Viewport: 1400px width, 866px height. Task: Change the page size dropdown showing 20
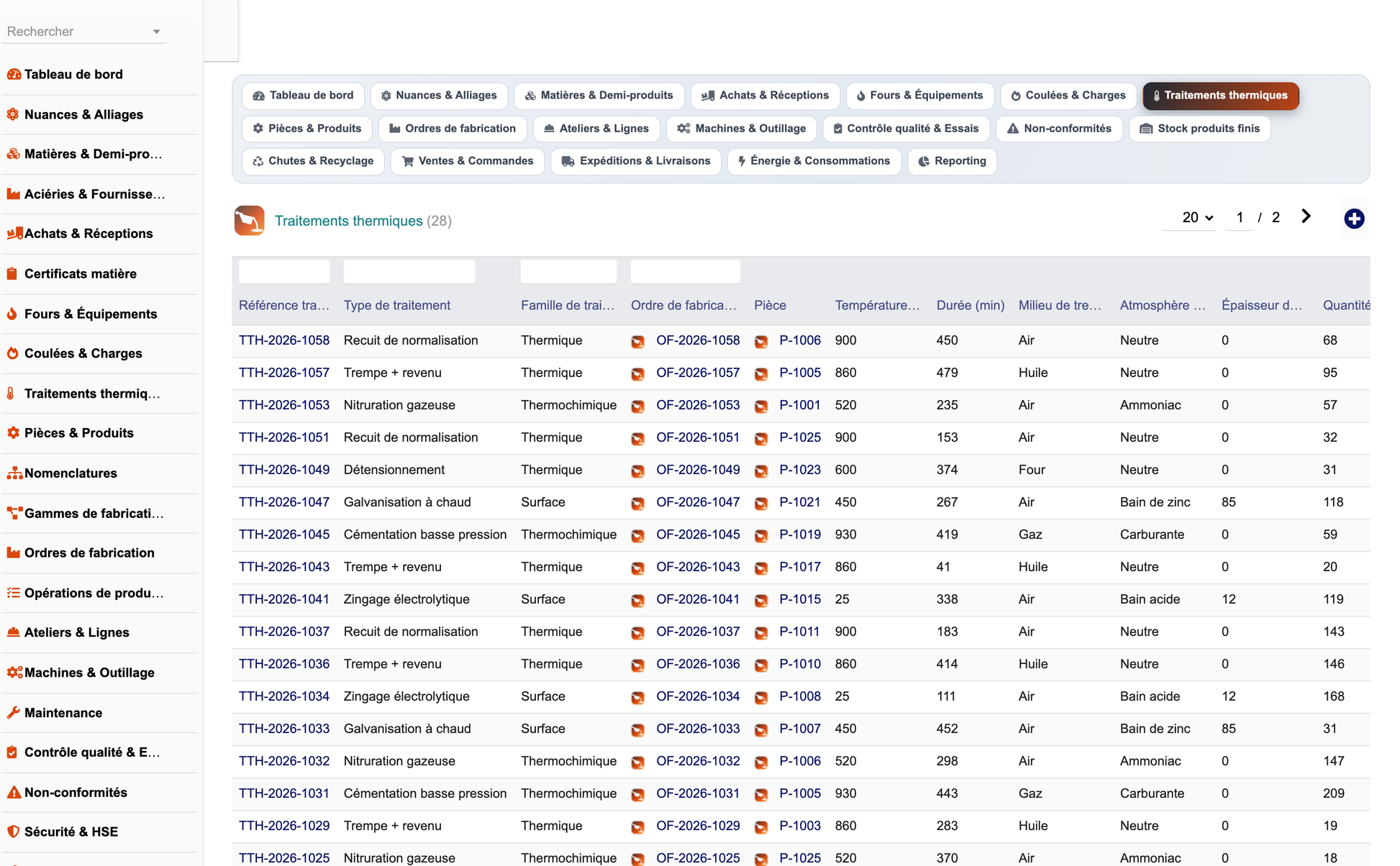[1197, 217]
